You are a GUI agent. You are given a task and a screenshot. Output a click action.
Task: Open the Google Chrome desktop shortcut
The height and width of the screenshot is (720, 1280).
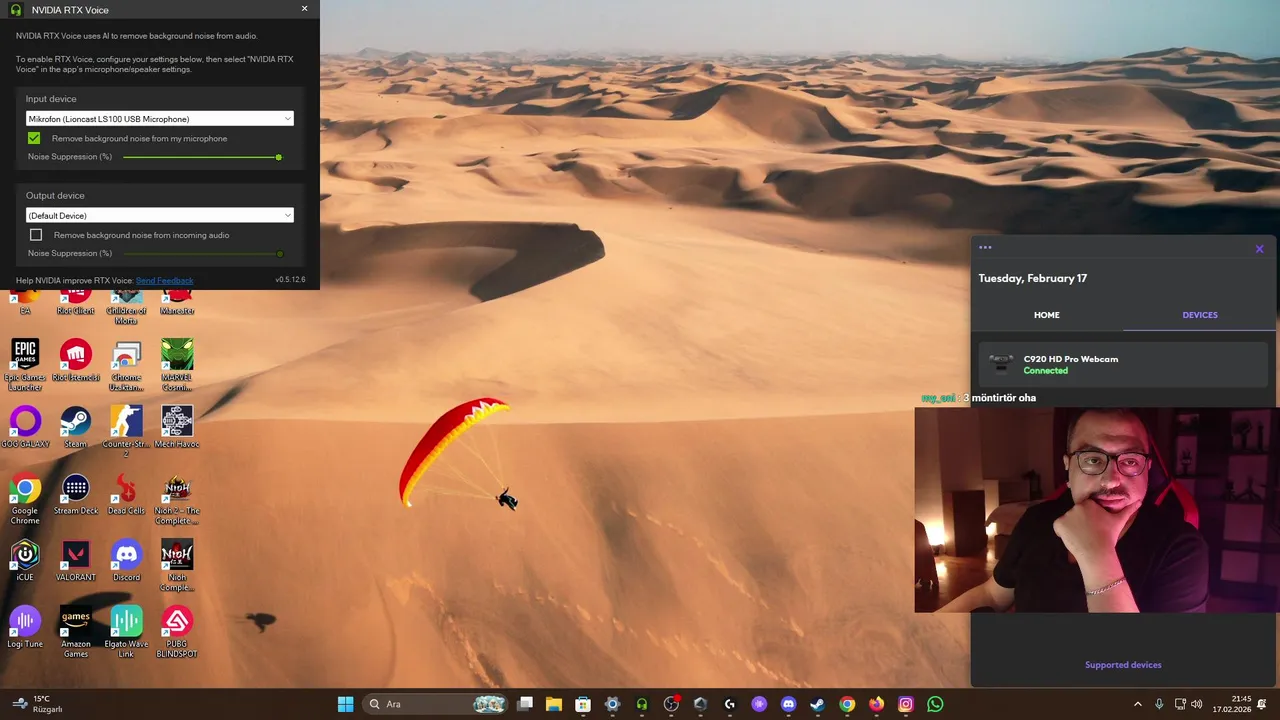(x=25, y=498)
